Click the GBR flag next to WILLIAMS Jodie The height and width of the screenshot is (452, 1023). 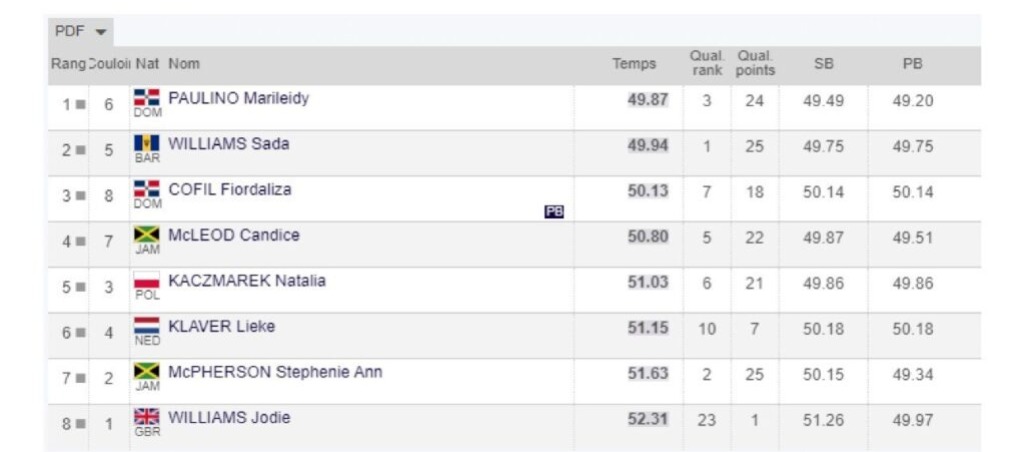pyautogui.click(x=146, y=416)
